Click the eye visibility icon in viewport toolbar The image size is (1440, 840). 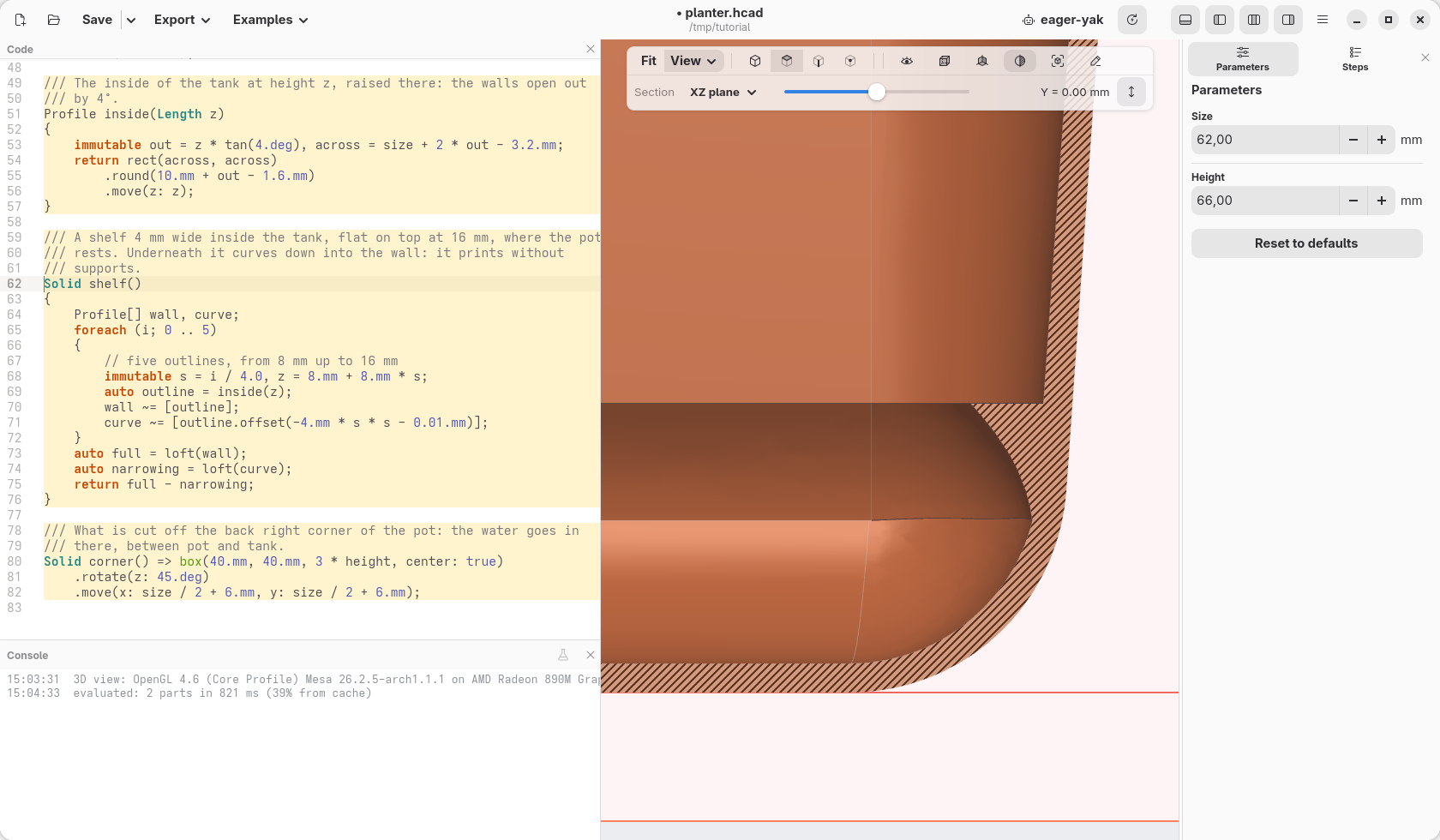pos(907,61)
